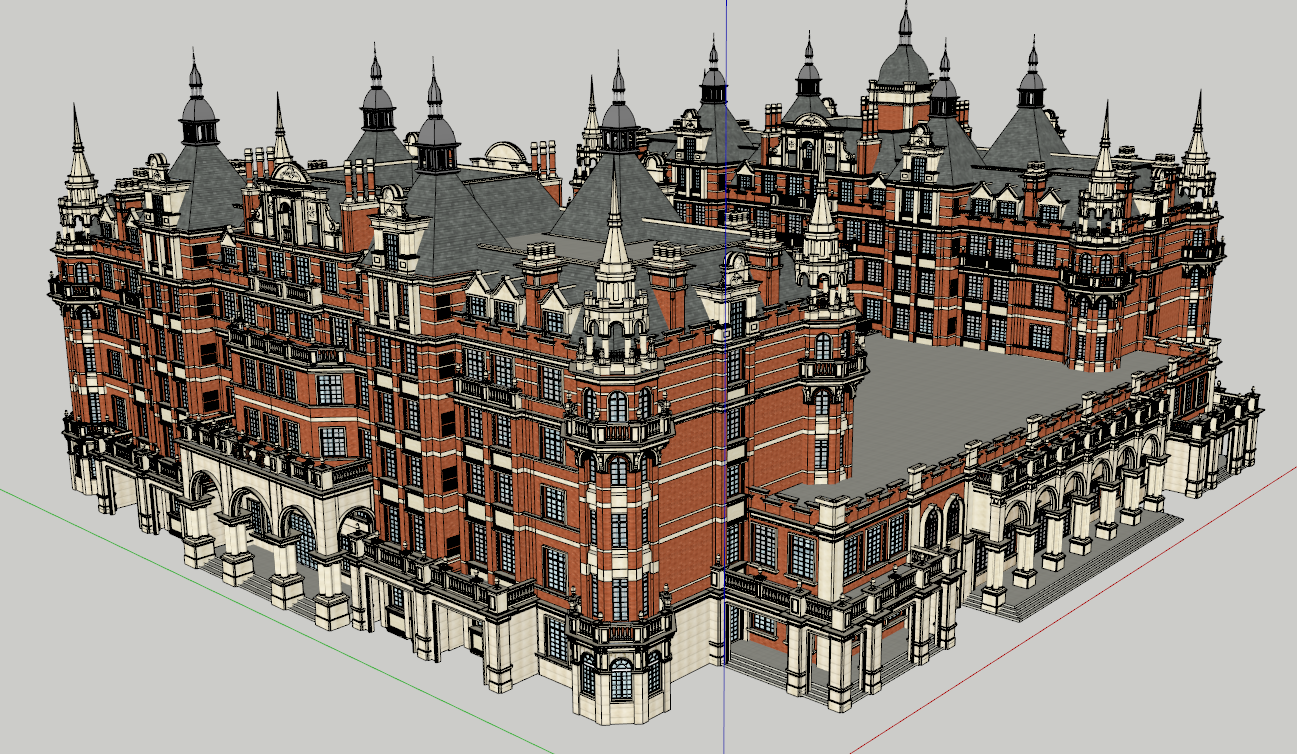Image resolution: width=1297 pixels, height=754 pixels.
Task: Select the large domed cupola at the back
Action: pyautogui.click(x=903, y=62)
